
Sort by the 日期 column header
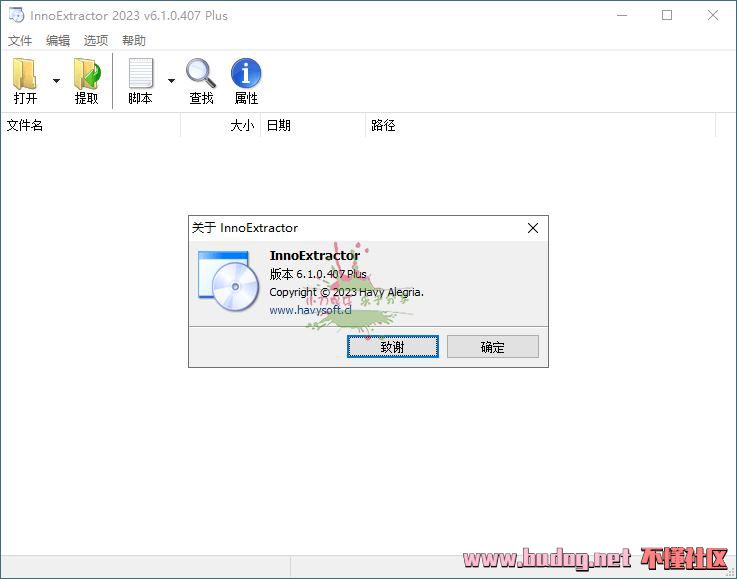click(313, 125)
